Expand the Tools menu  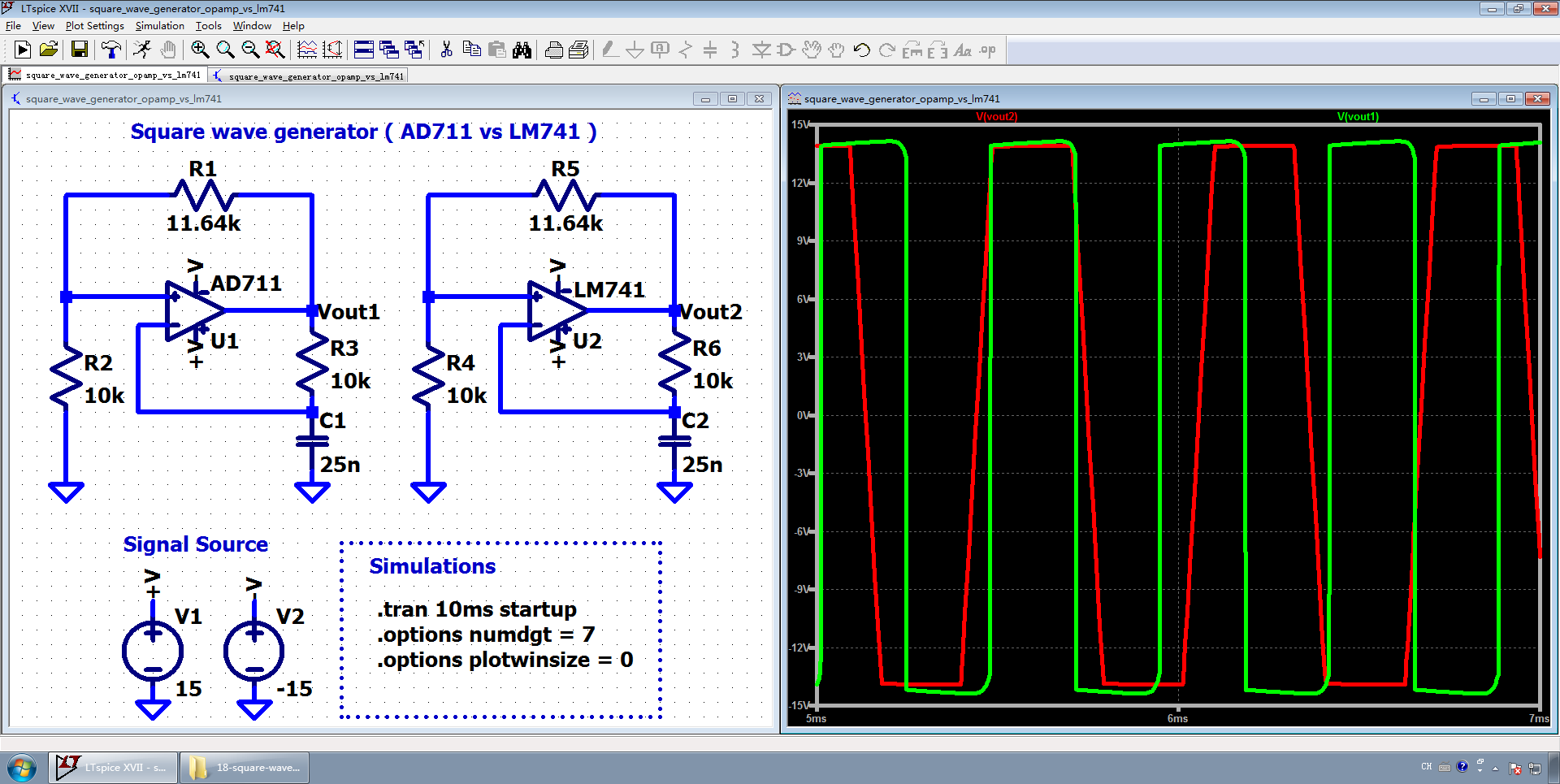pyautogui.click(x=208, y=26)
